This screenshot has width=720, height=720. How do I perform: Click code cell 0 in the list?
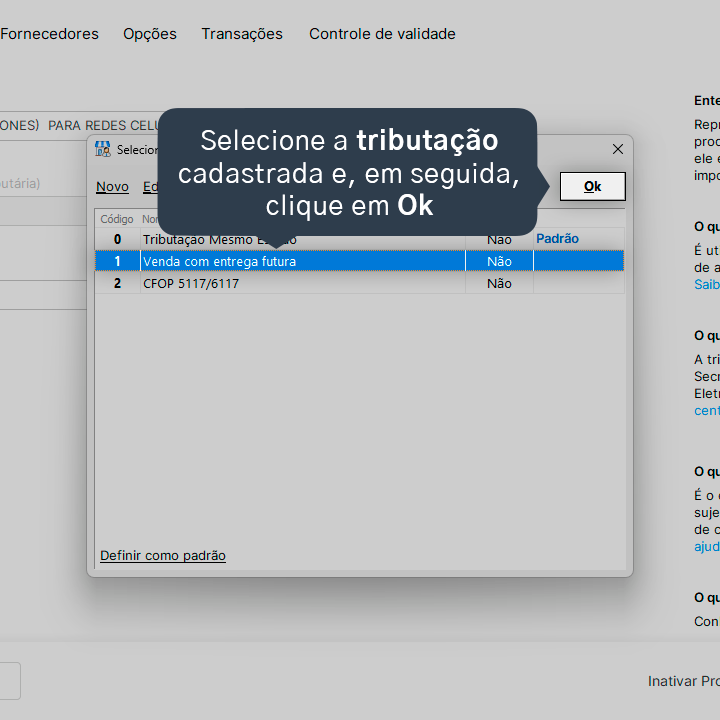(118, 239)
